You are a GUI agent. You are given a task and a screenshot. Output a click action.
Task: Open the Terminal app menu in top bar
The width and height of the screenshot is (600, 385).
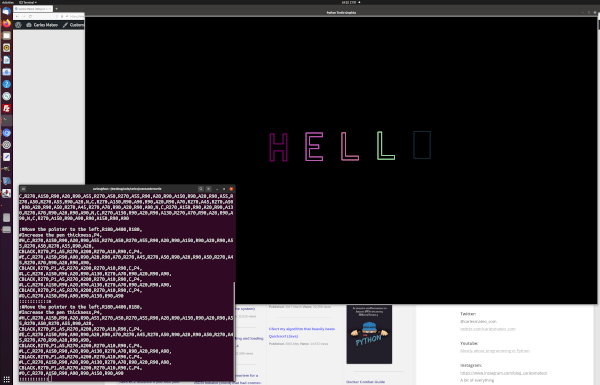[x=28, y=2]
